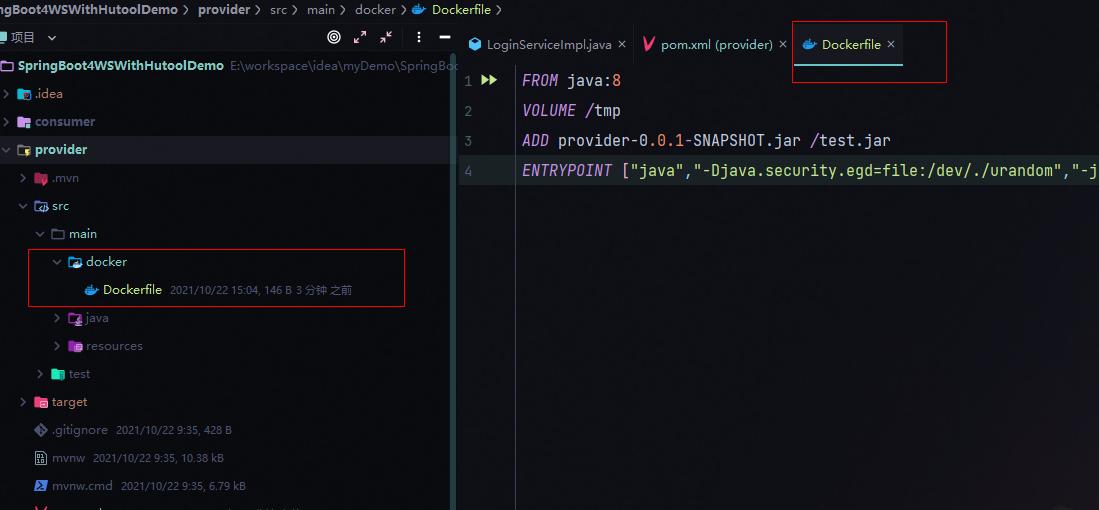This screenshot has width=1099, height=510.
Task: Click the Docker whale icon in breadcrumb
Action: 418,10
